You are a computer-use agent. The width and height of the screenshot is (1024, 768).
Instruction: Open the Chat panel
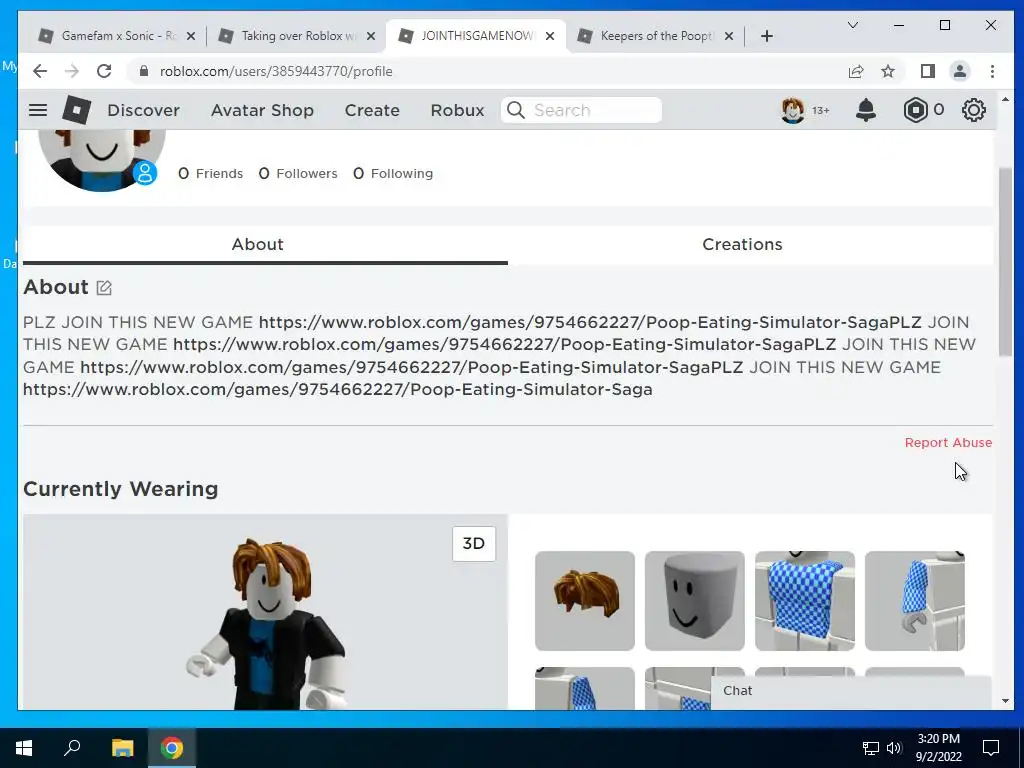pos(851,690)
